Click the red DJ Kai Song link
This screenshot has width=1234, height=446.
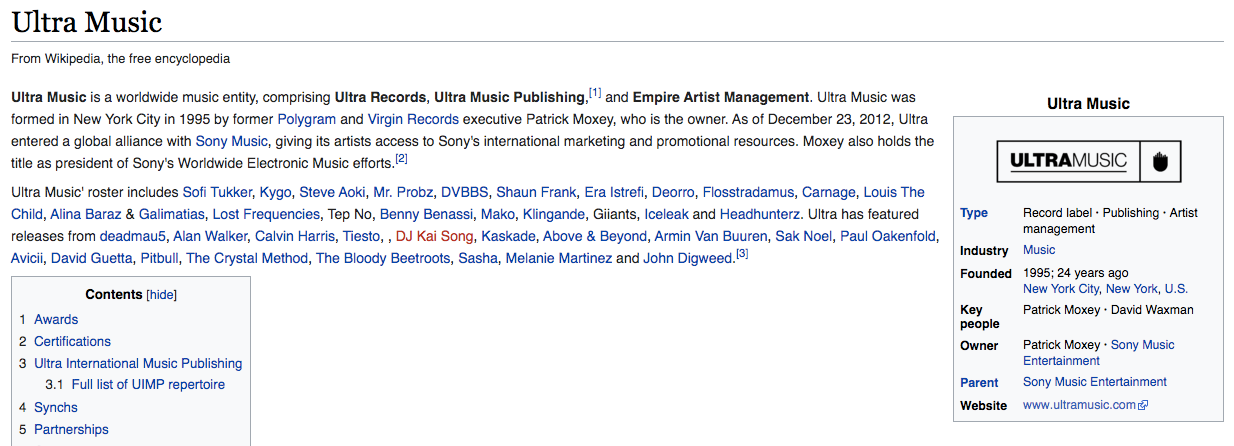click(x=435, y=236)
